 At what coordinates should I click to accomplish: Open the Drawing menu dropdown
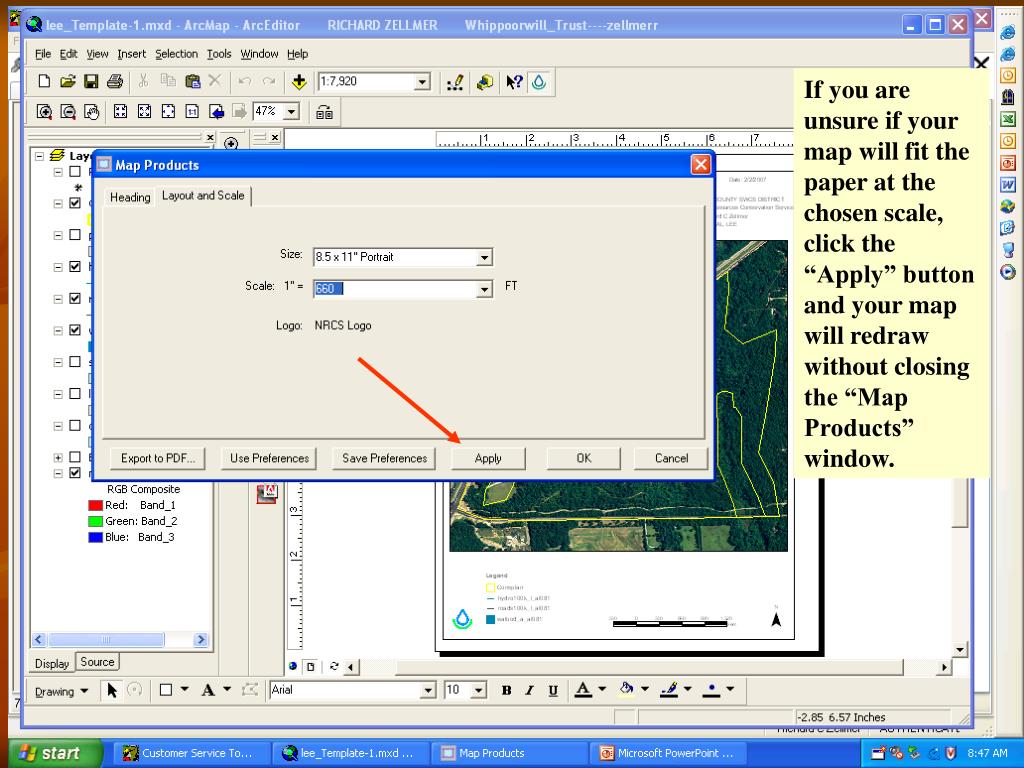(x=61, y=692)
